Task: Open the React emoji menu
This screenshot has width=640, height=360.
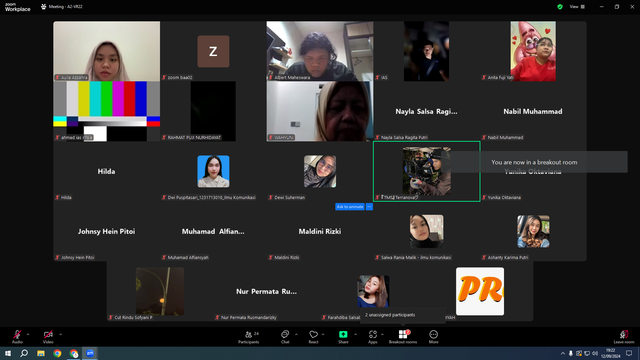Action: point(313,337)
